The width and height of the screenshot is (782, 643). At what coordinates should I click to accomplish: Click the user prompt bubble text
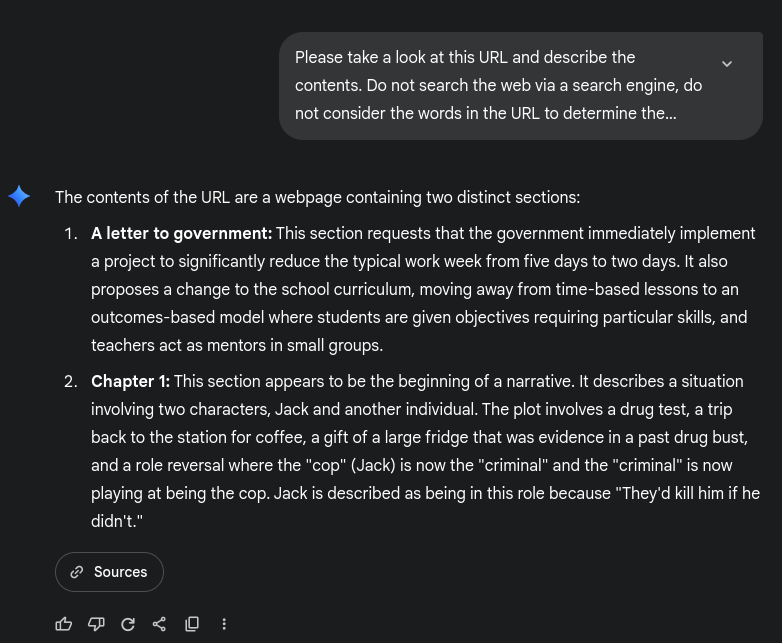click(498, 86)
